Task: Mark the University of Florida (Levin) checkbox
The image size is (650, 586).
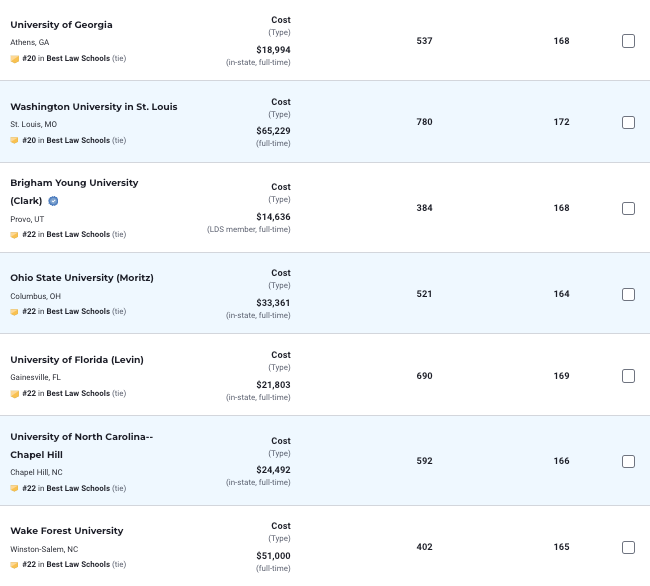Action: [x=628, y=377]
